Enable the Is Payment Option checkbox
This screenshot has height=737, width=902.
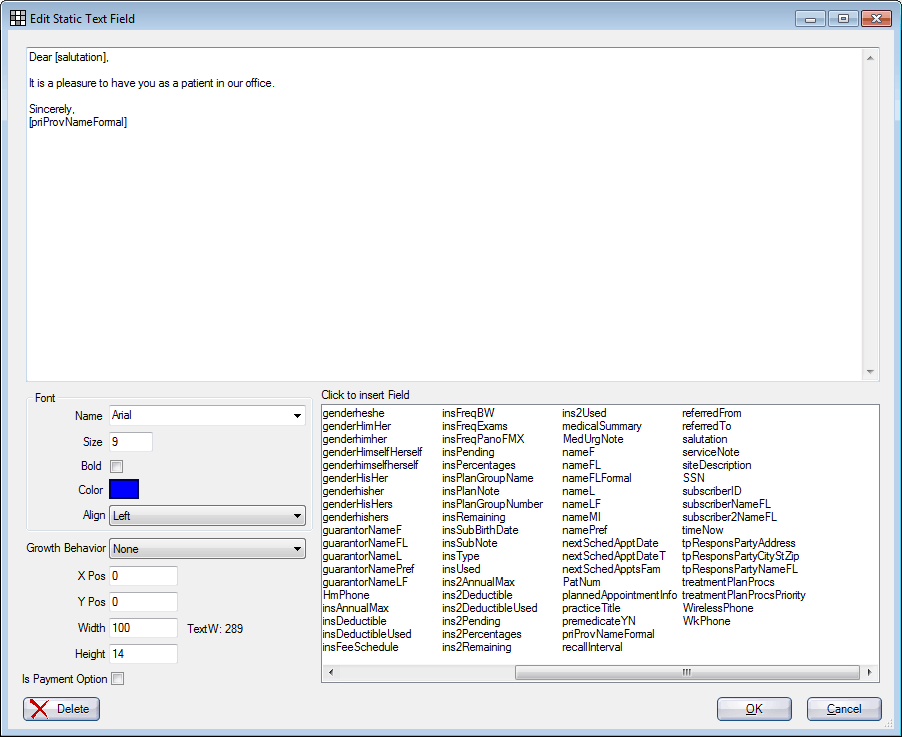pos(116,678)
